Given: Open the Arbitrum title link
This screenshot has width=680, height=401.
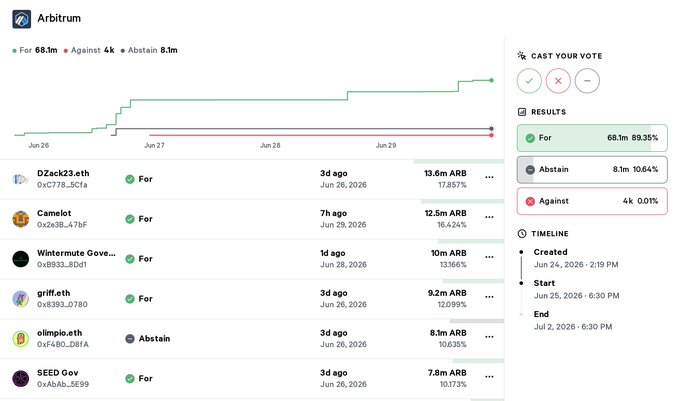Looking at the screenshot, I should coord(59,18).
